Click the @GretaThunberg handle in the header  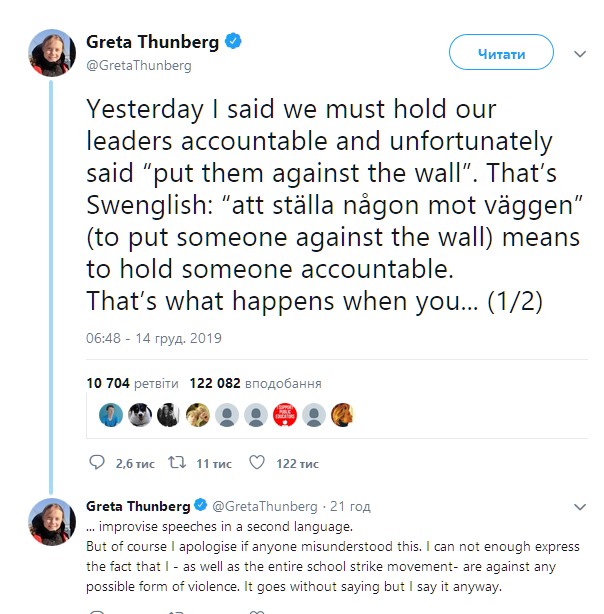138,66
